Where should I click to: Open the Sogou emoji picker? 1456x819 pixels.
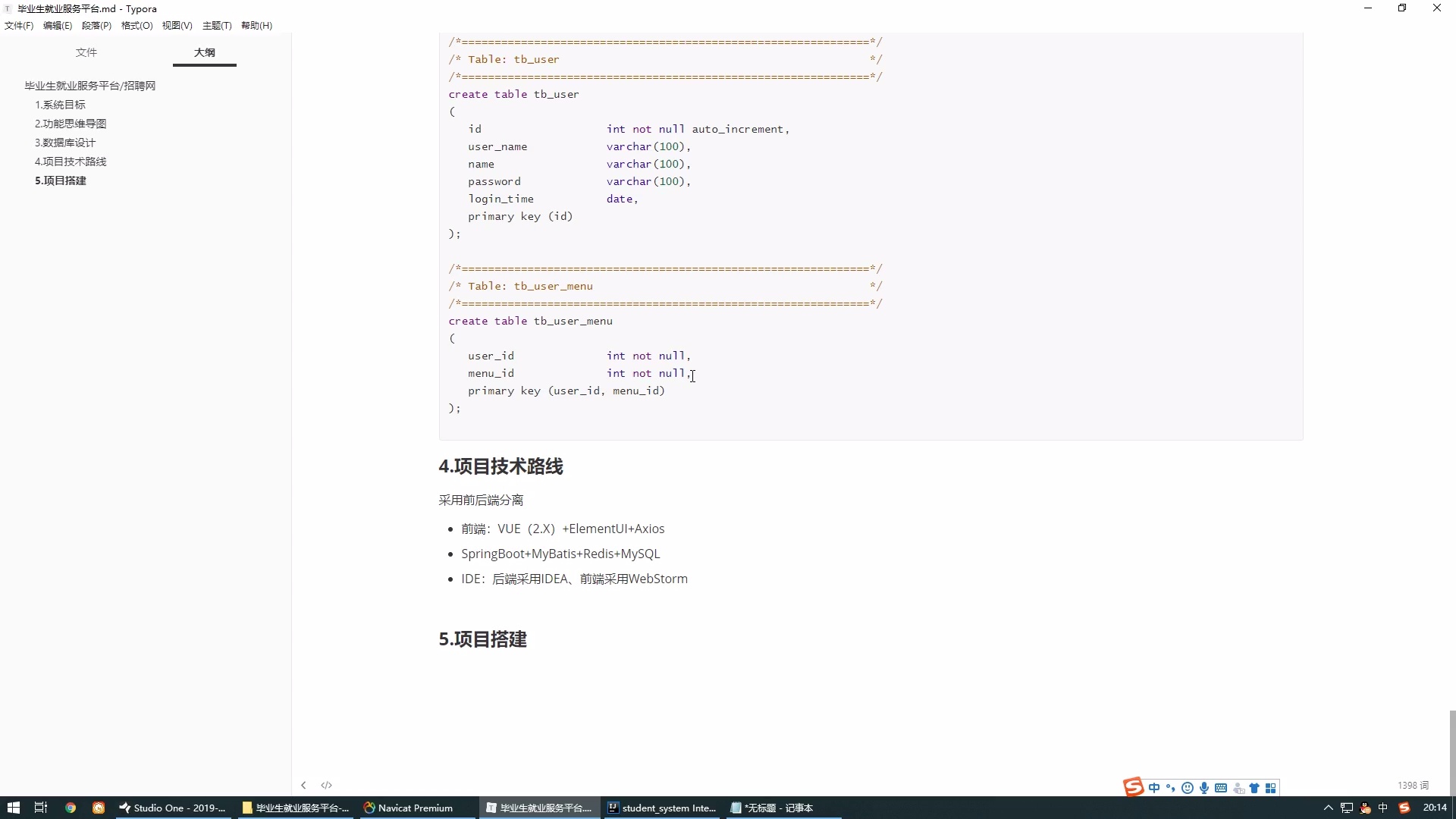[1188, 788]
